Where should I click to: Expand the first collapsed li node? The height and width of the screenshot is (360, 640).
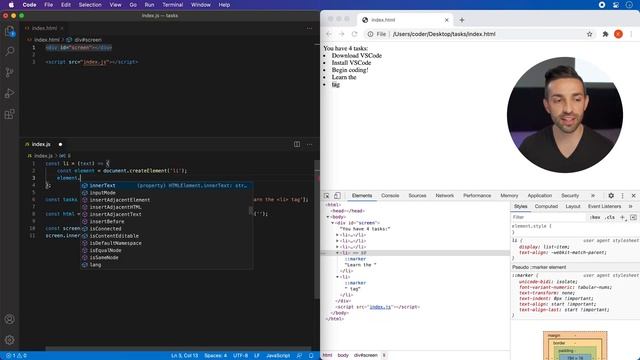[338, 235]
